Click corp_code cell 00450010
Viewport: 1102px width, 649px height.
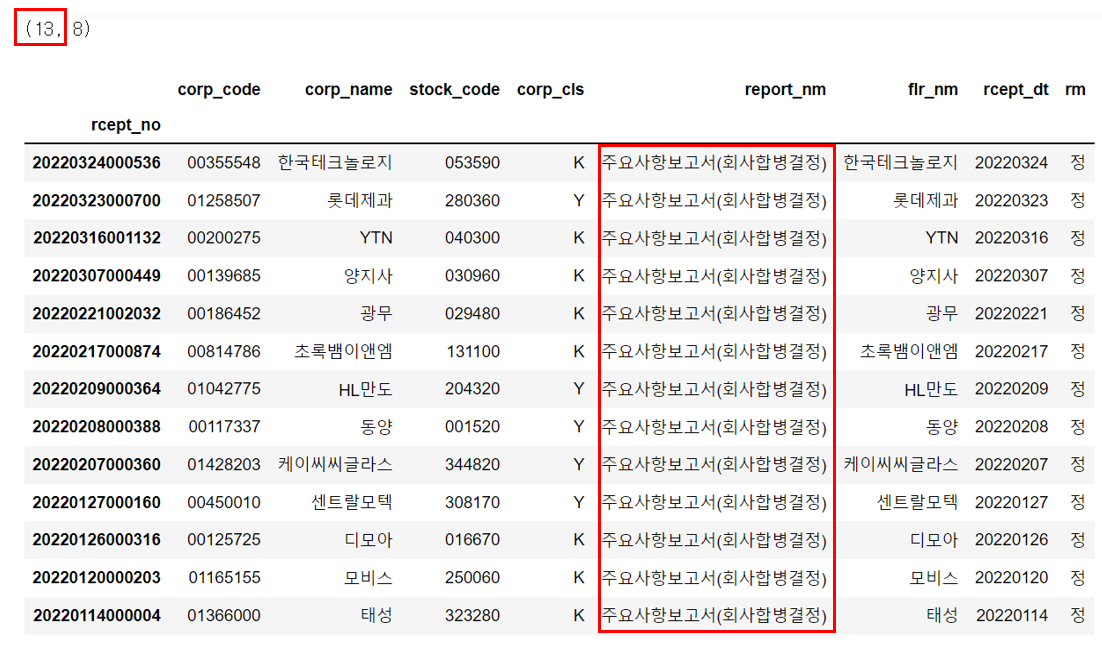point(223,503)
